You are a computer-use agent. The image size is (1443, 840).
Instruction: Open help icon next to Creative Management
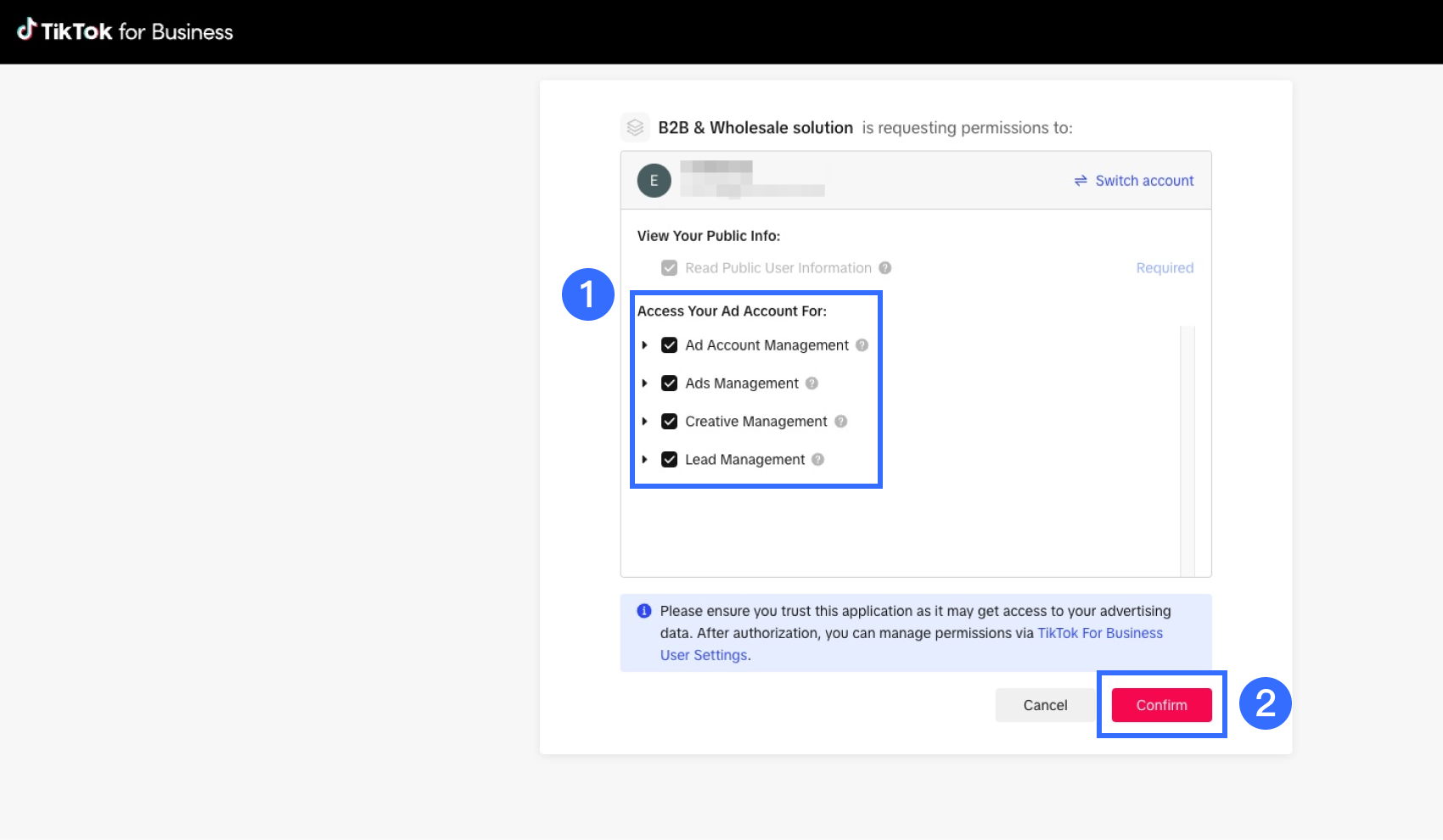[841, 422]
